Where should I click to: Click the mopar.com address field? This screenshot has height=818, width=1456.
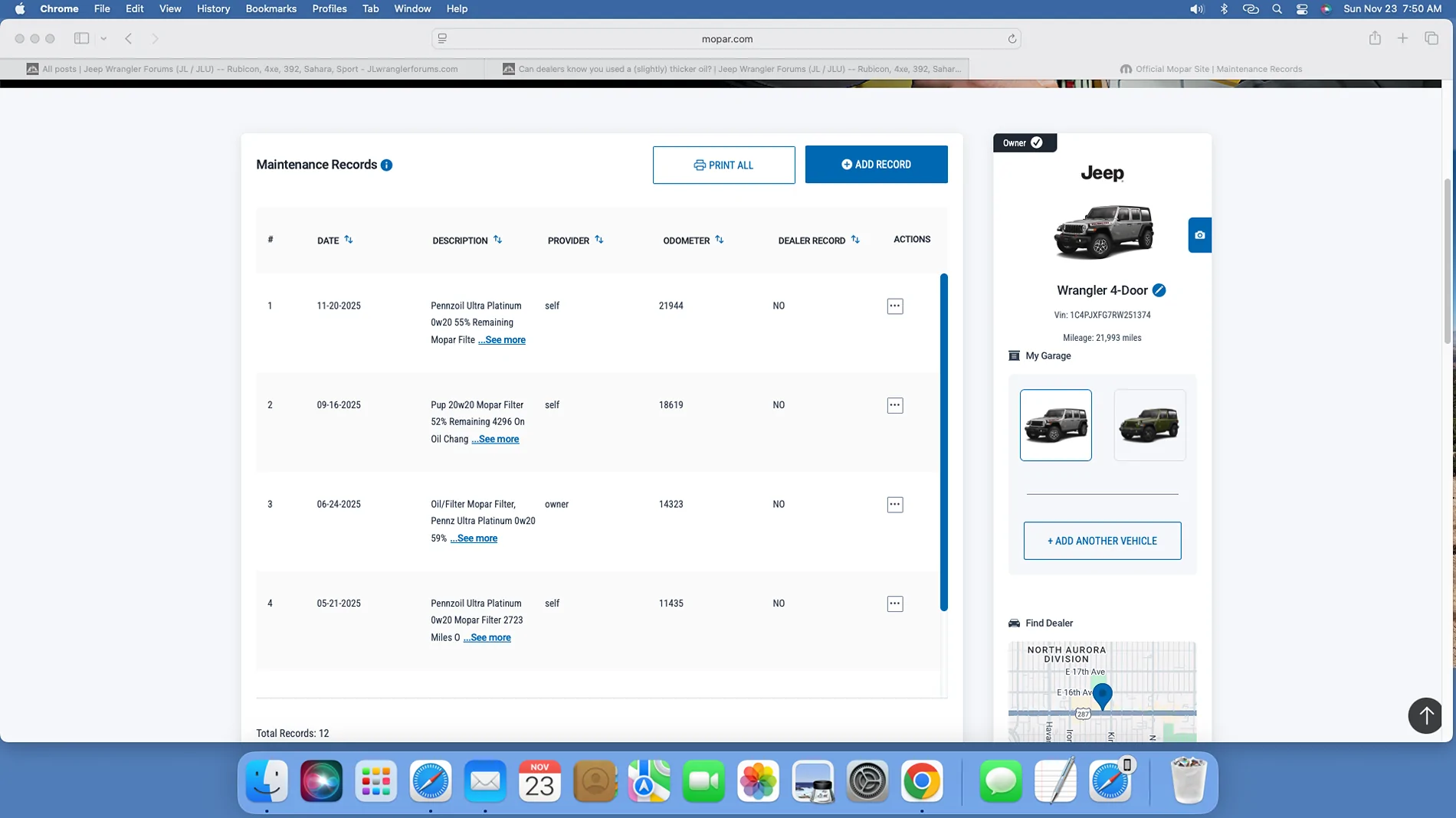click(x=726, y=38)
